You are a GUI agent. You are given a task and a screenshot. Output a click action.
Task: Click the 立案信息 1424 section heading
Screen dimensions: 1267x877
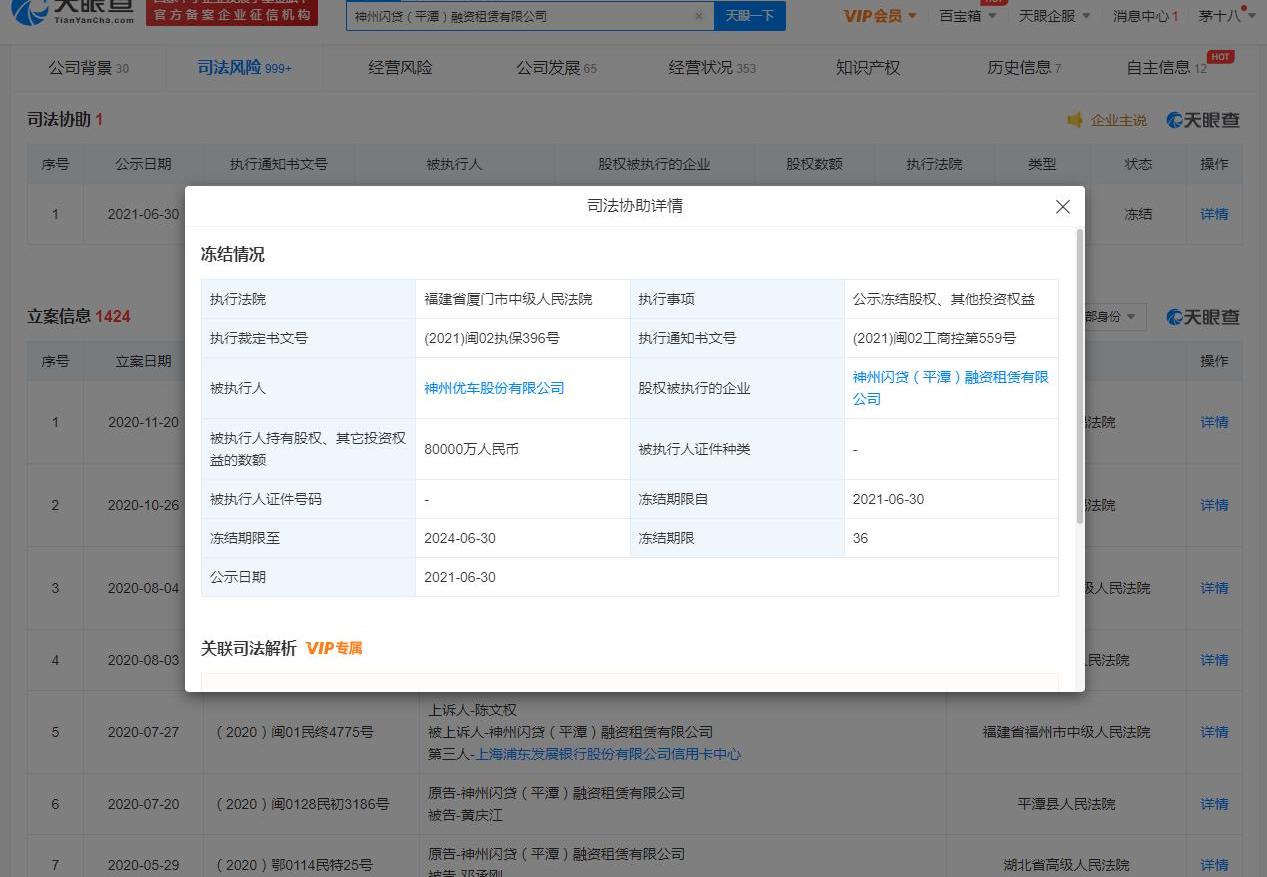(79, 317)
